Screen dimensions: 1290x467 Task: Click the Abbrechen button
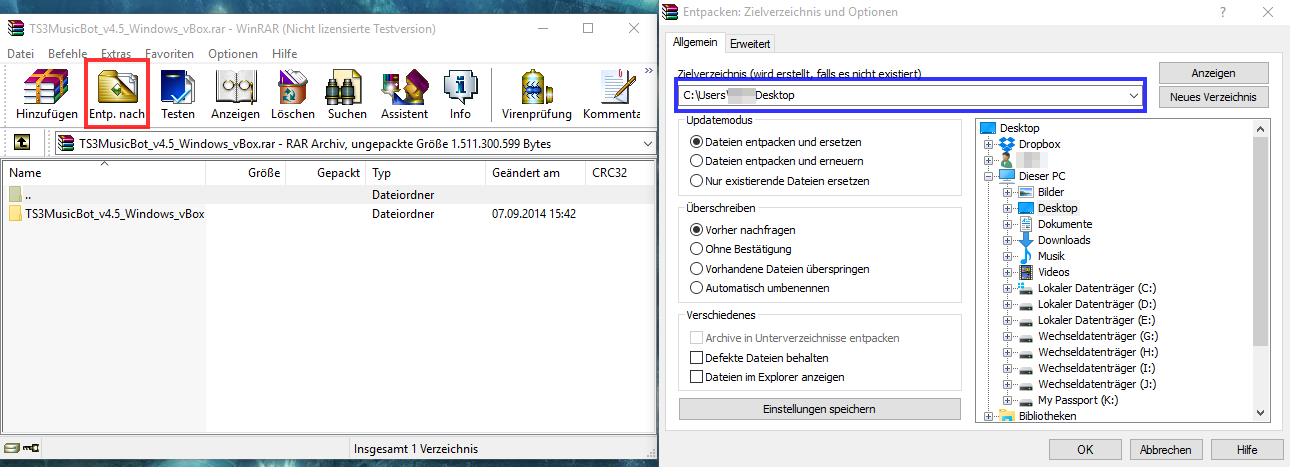(1165, 450)
